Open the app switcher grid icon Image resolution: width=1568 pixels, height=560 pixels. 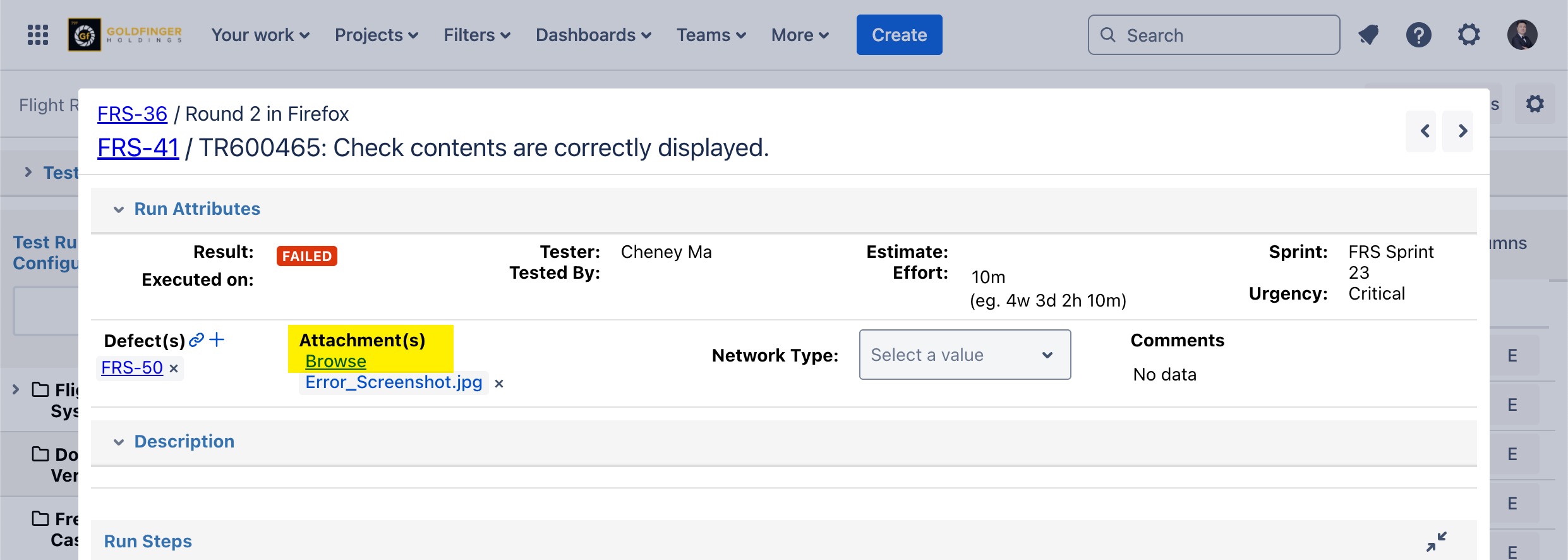coord(38,35)
